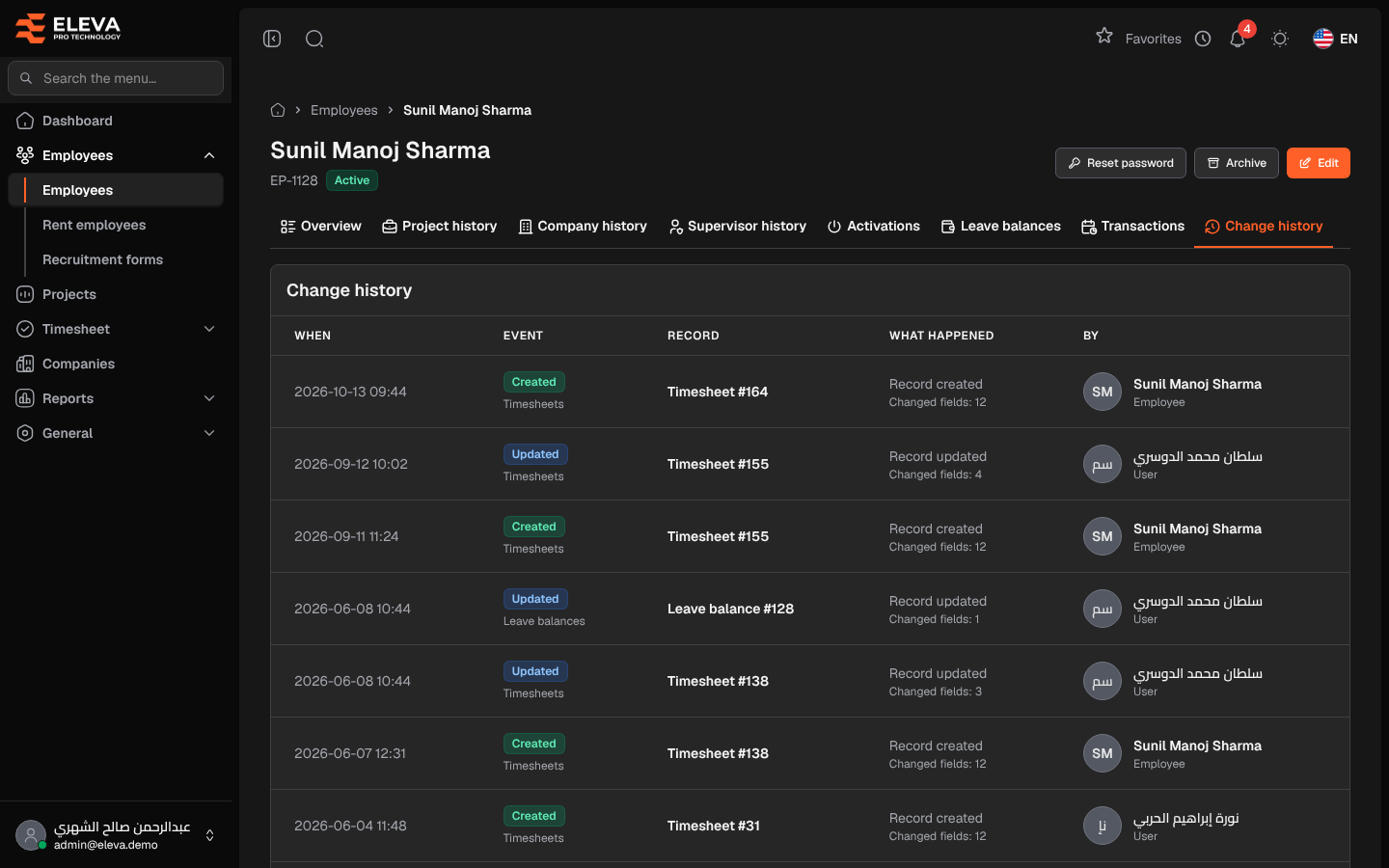Open recent history clock icon
Viewport: 1389px width, 868px height.
(1203, 39)
